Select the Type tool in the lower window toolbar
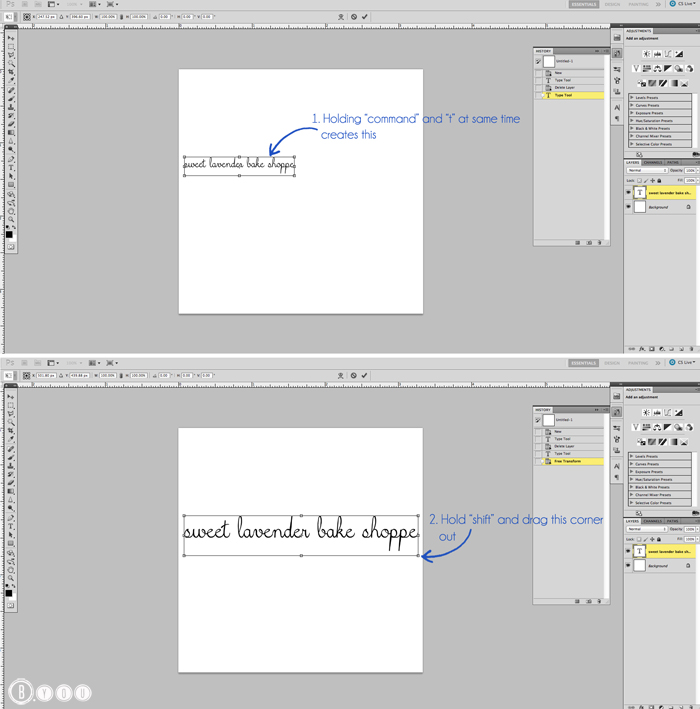 (11, 526)
